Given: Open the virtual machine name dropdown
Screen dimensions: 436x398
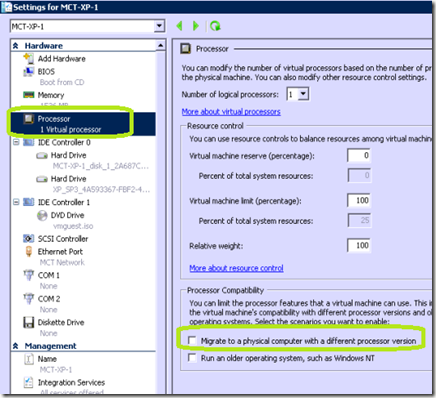Looking at the screenshot, I should (160, 26).
